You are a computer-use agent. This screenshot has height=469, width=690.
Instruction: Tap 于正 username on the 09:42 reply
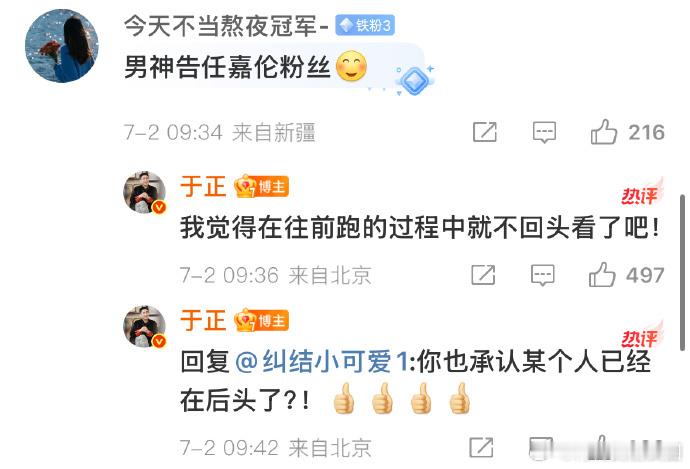[x=203, y=320]
